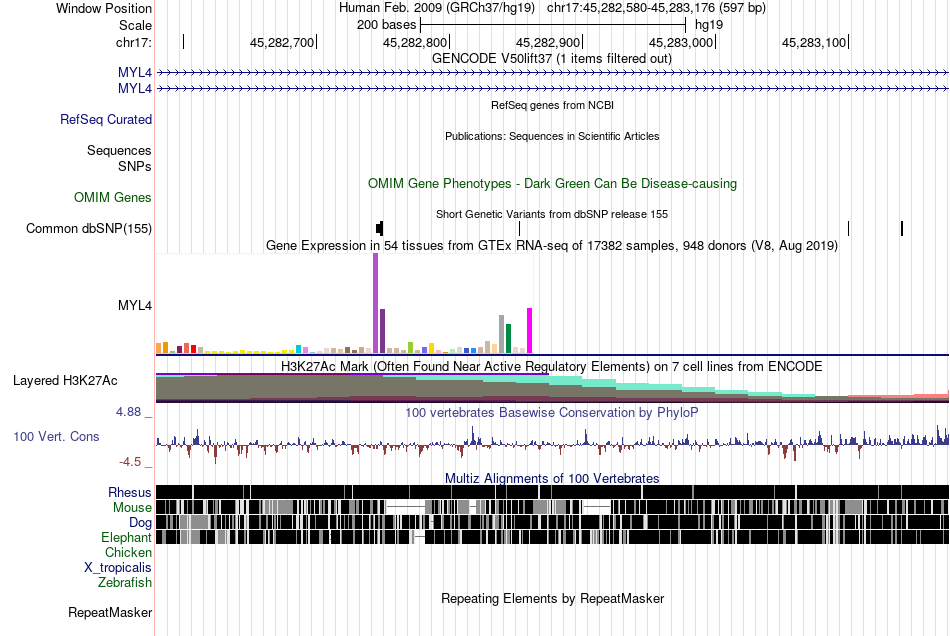Click the Basewise Conservation by PhyloP title
Viewport: 950px width, 636px height.
pos(552,412)
